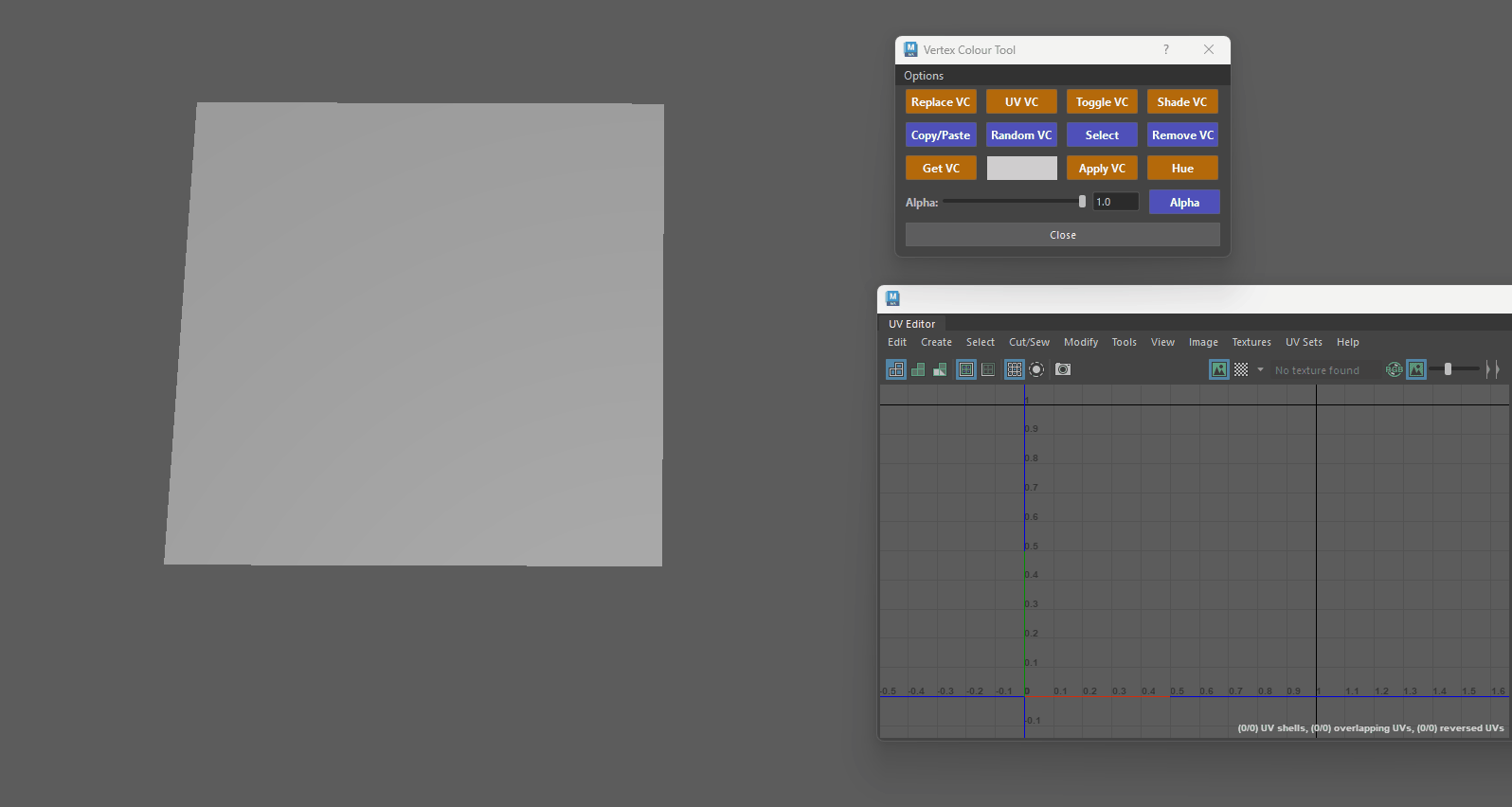Click the Options label in Vertex Colour Tool

pos(924,76)
